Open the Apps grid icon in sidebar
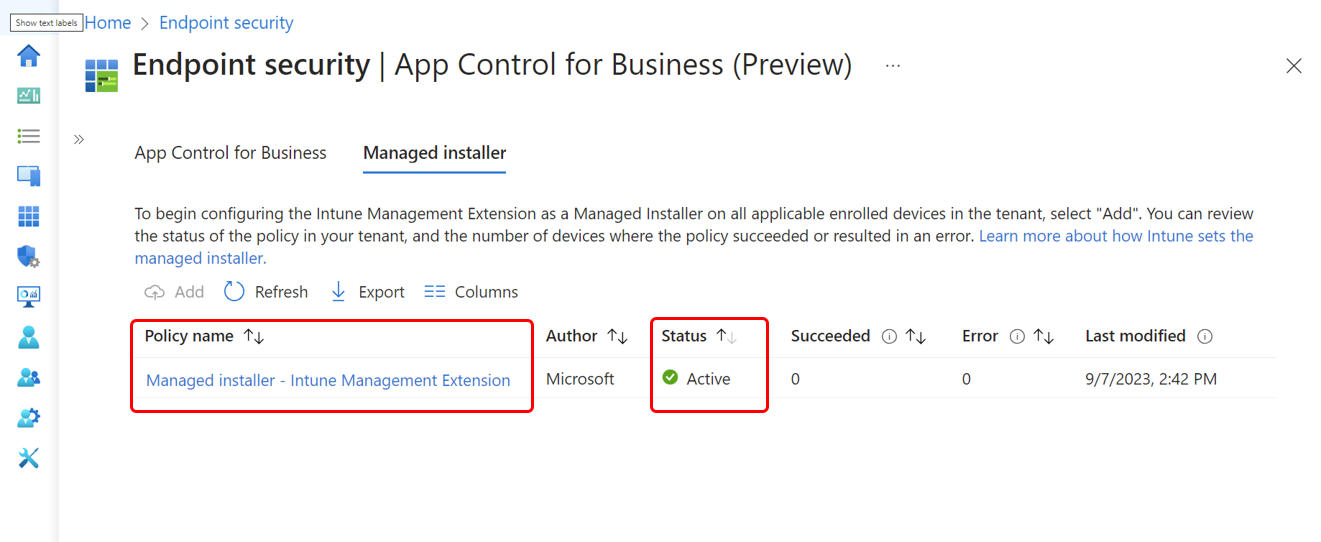Screen dimensions: 1321x542 tap(29, 216)
